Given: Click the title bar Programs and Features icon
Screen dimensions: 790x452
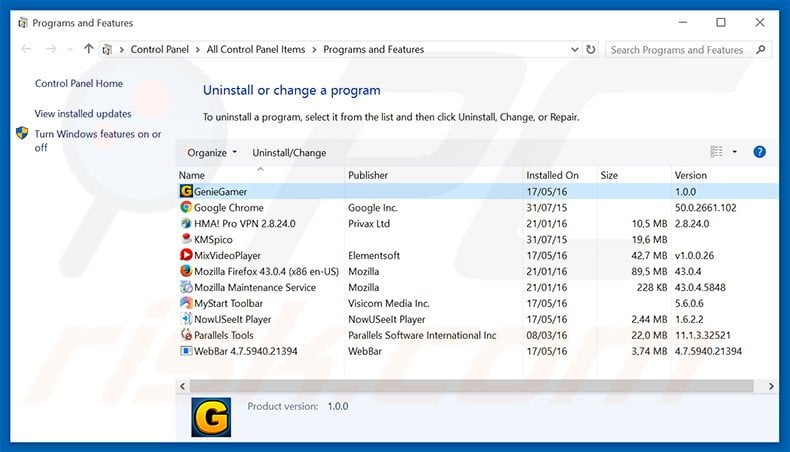Looking at the screenshot, I should pos(23,23).
